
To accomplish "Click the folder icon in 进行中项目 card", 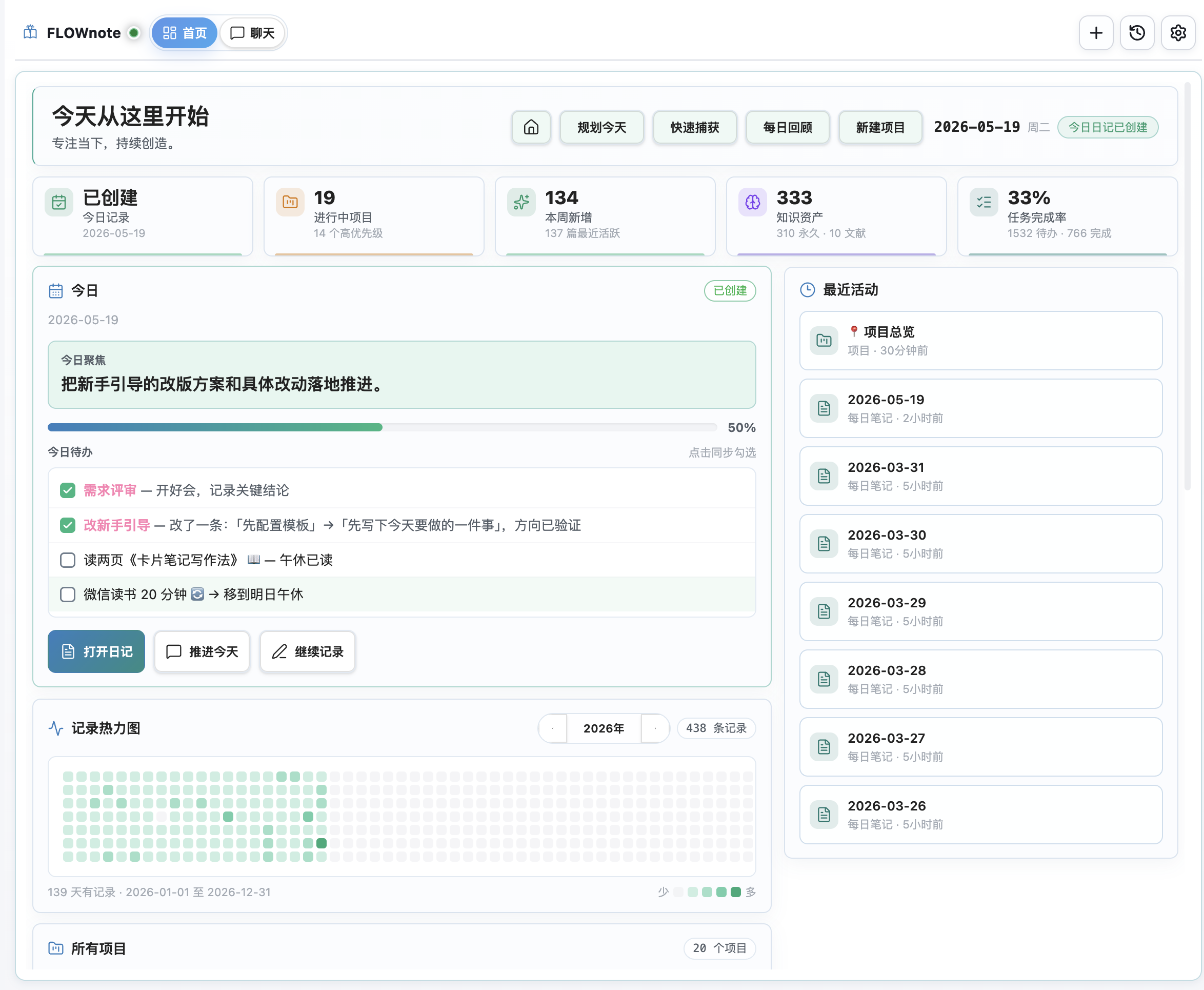I will 290,202.
